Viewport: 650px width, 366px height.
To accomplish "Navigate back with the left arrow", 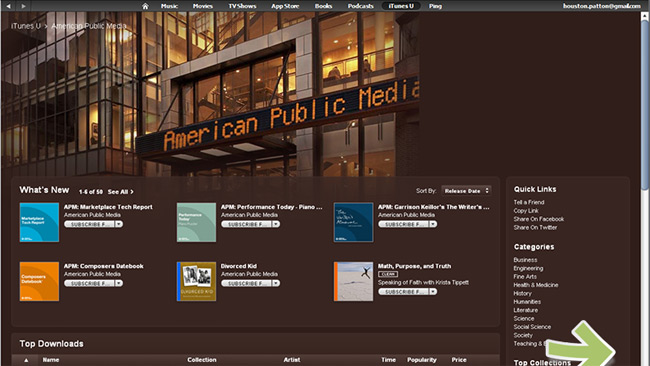I will click(x=8, y=6).
